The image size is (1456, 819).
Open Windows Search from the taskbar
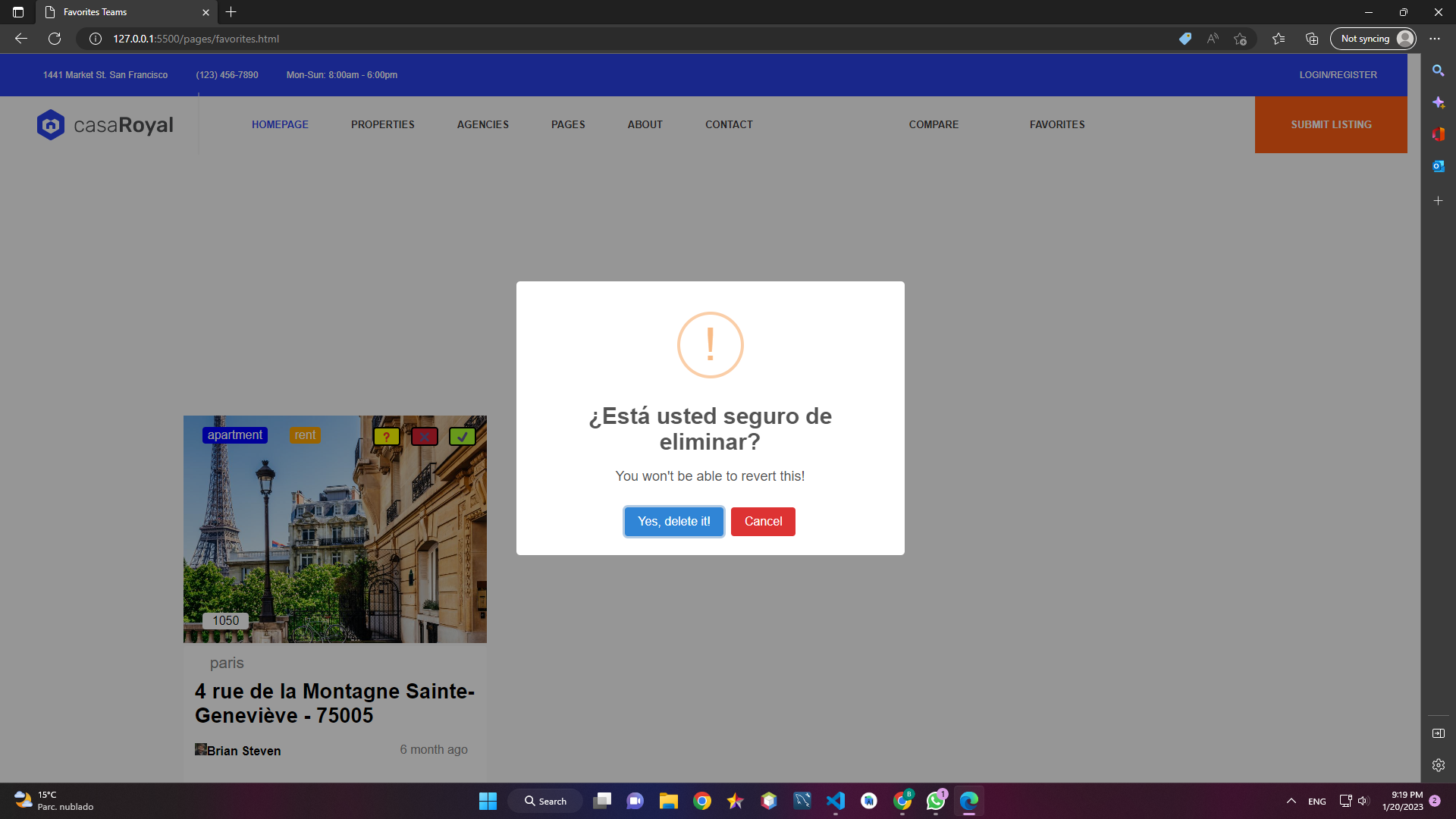coord(545,800)
